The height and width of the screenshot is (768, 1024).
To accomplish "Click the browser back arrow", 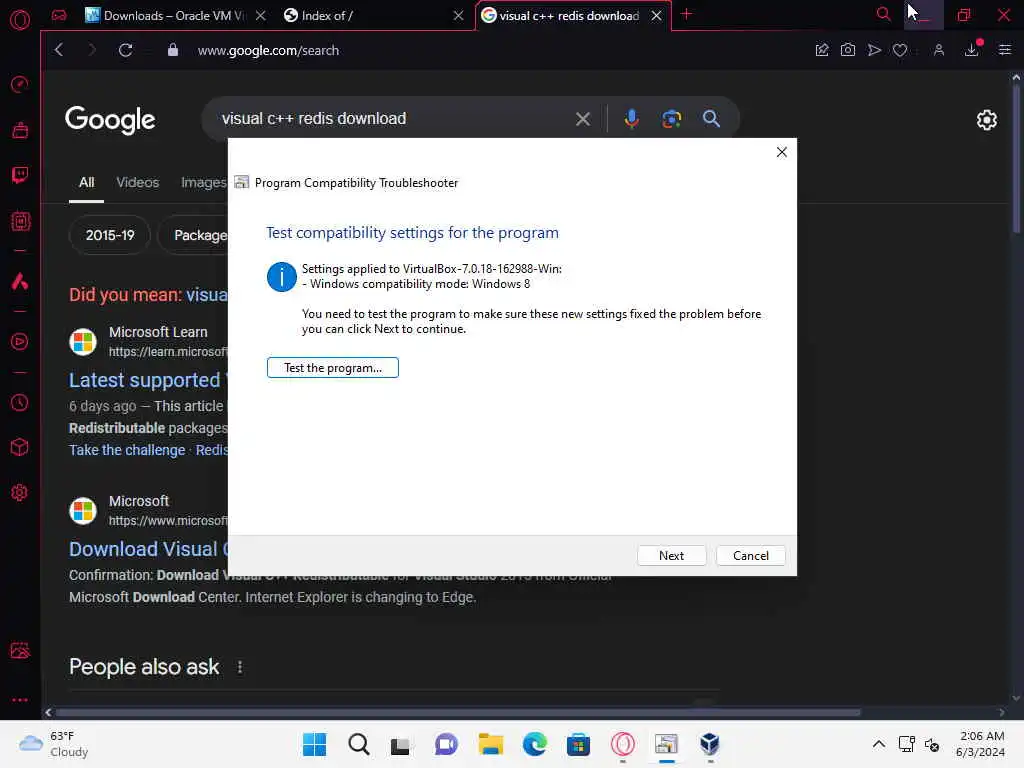I will pyautogui.click(x=59, y=50).
